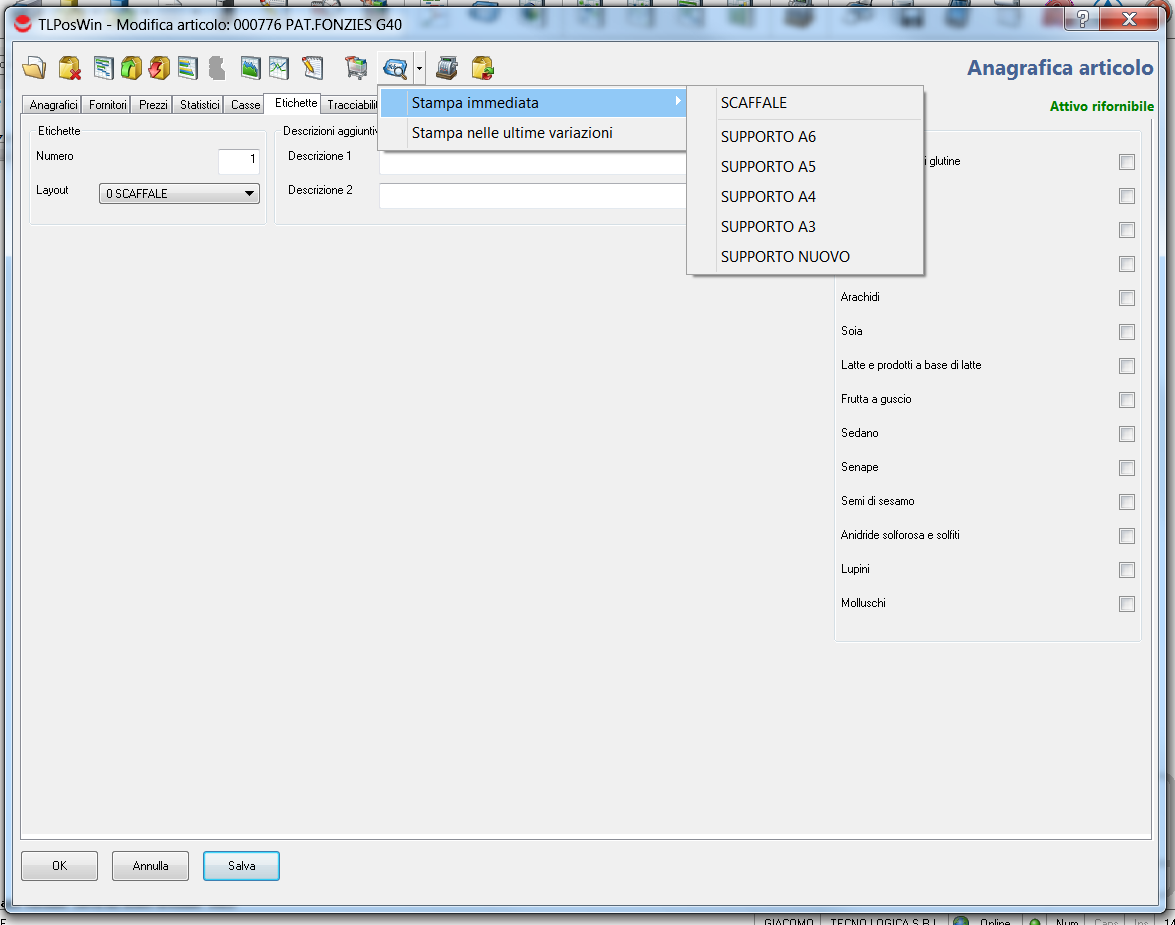Image resolution: width=1175 pixels, height=925 pixels.
Task: Switch to the Prezzi tab
Action: 153,105
